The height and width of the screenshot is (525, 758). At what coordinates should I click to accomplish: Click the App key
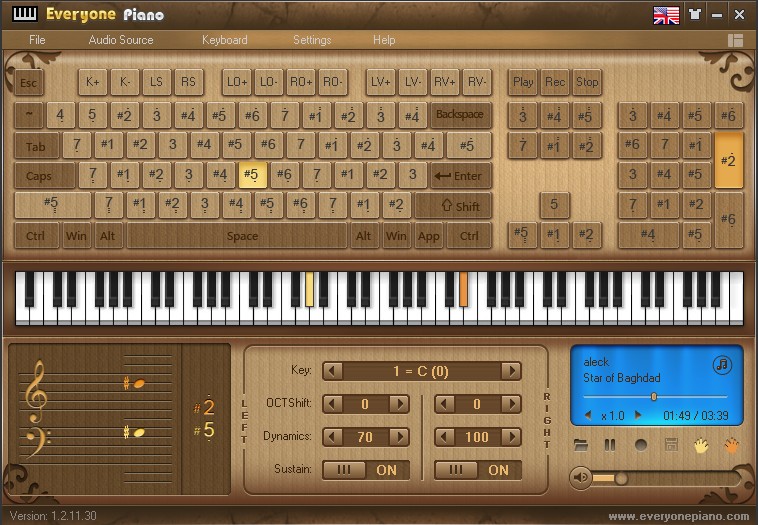tap(428, 236)
